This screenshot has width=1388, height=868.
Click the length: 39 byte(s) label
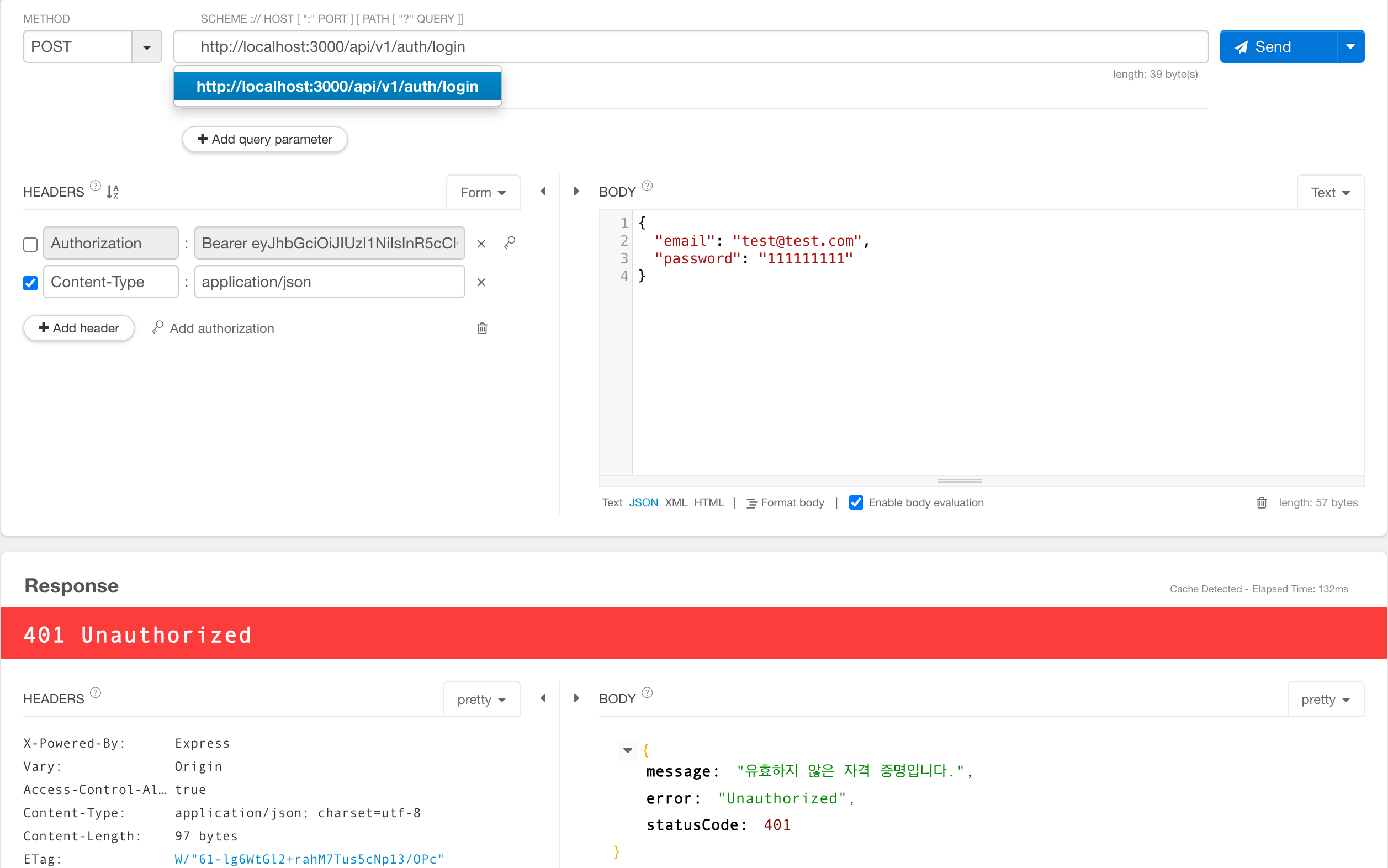coord(1155,74)
